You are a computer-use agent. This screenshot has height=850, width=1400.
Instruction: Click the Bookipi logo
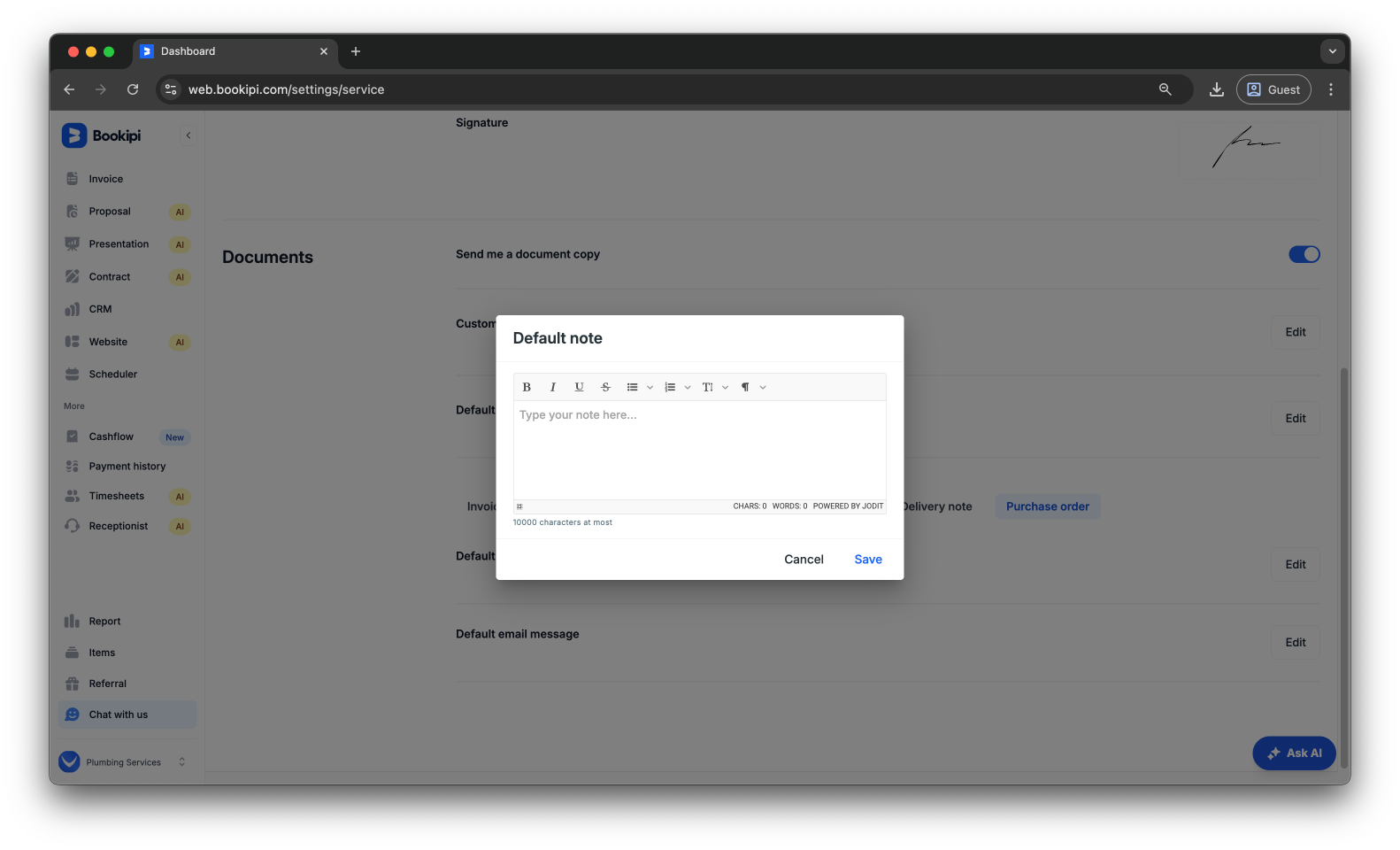point(101,135)
